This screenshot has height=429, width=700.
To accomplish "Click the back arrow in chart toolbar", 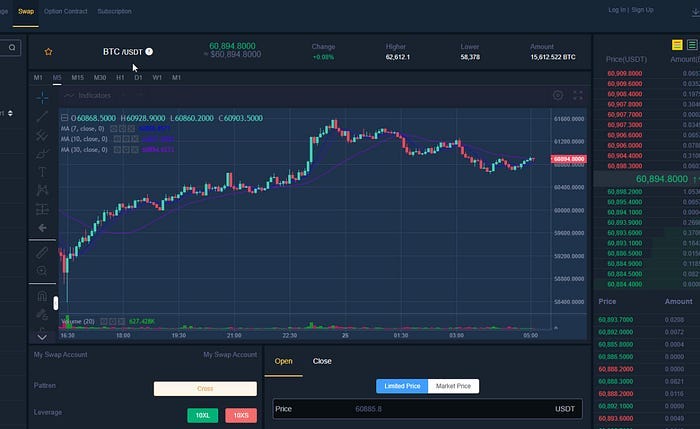I will tap(42, 228).
